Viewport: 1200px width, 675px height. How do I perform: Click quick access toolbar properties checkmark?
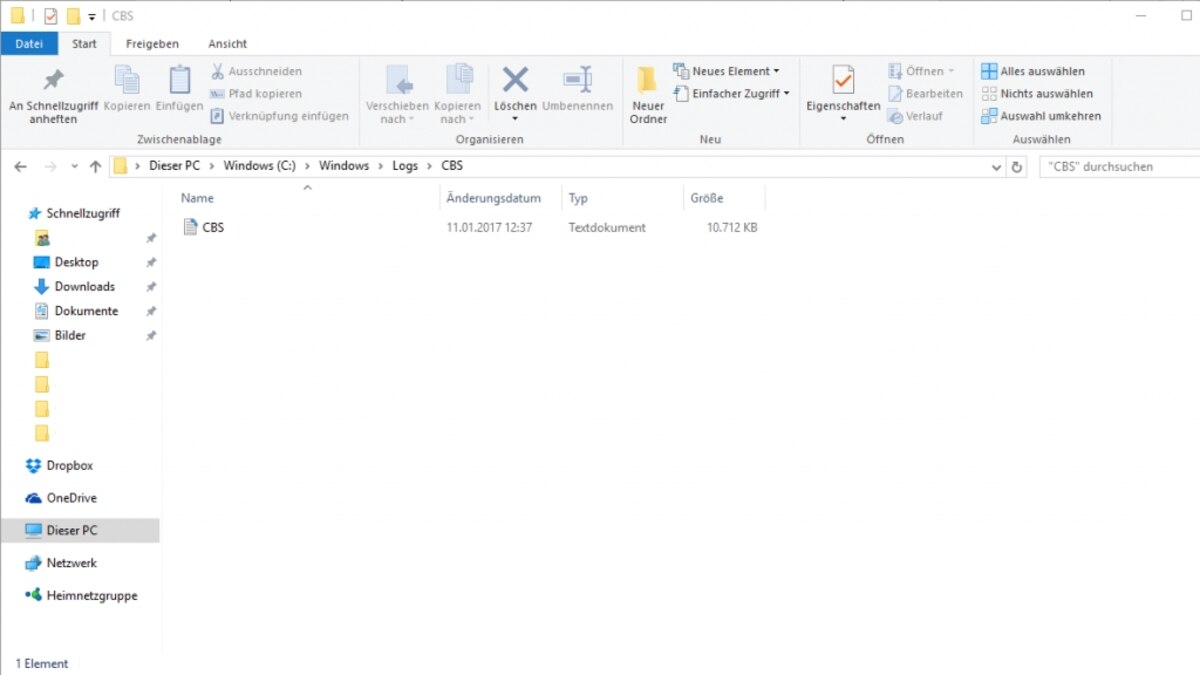point(51,16)
